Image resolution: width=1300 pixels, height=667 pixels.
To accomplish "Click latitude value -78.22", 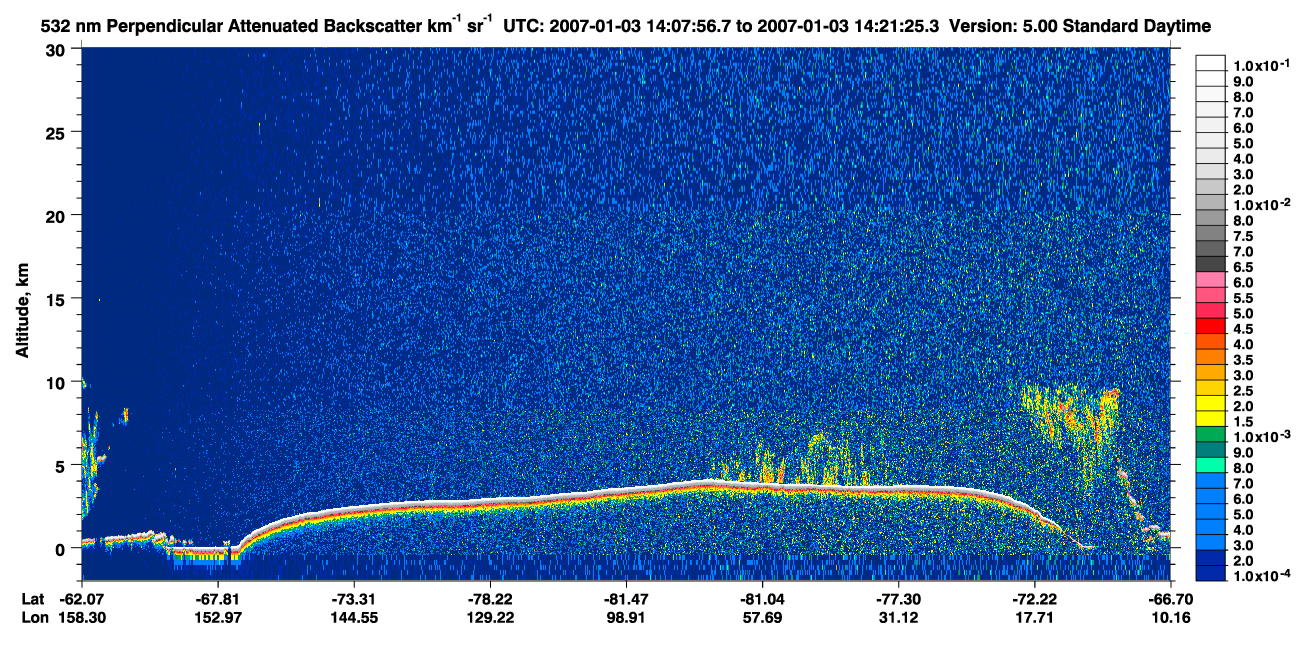I will (x=490, y=599).
